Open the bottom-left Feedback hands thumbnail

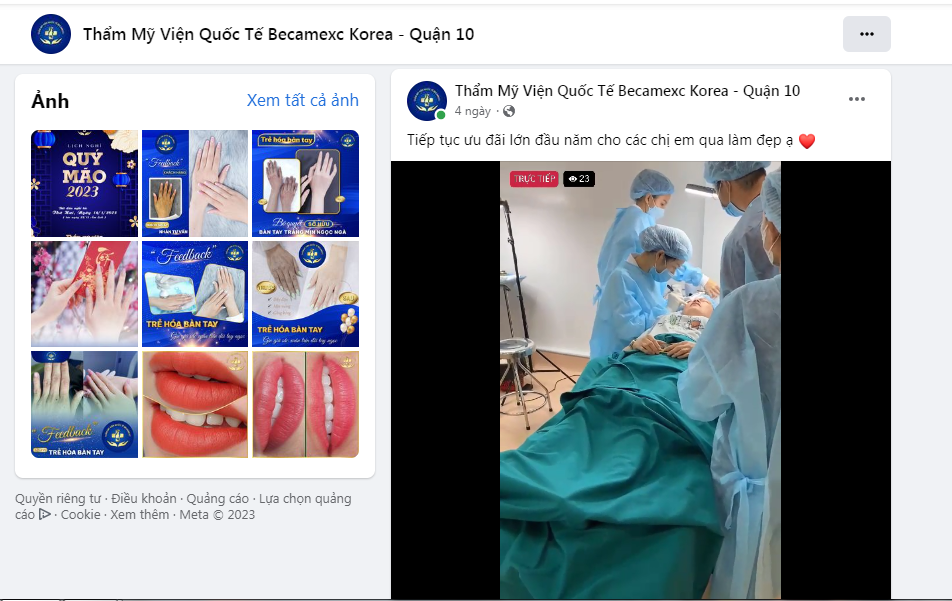point(84,404)
